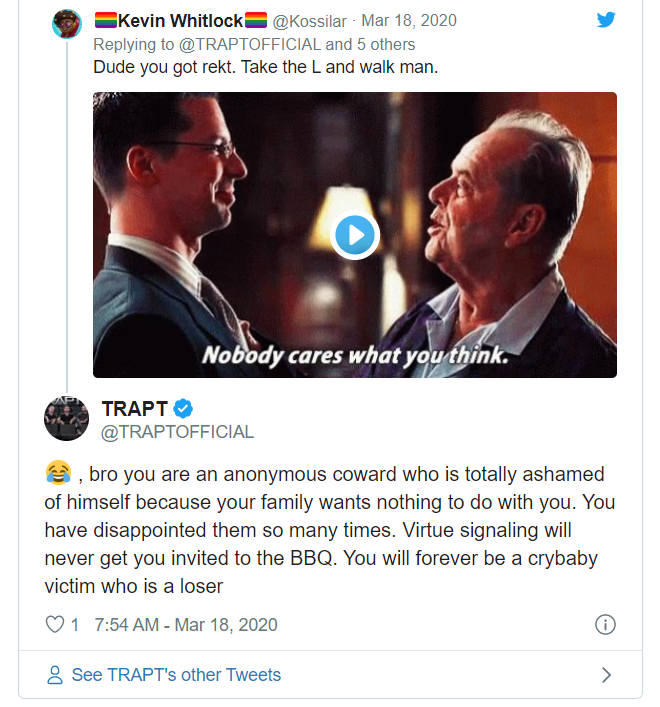Visit @TRAPTOFFICIAL handle under the TRAPT name
The height and width of the screenshot is (707, 660).
(177, 432)
